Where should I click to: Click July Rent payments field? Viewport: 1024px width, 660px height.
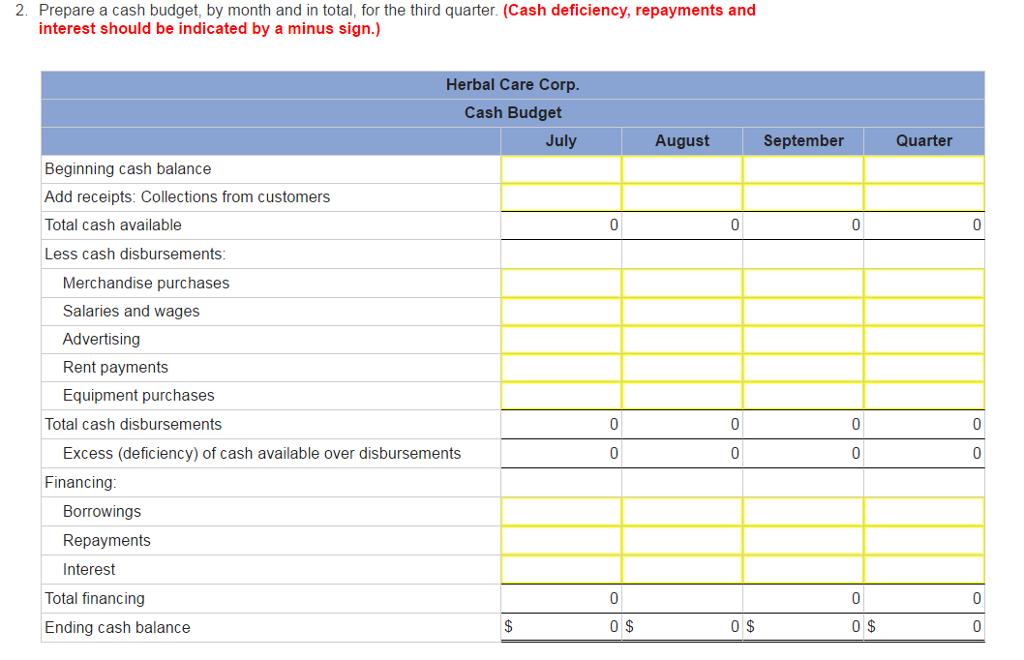561,368
